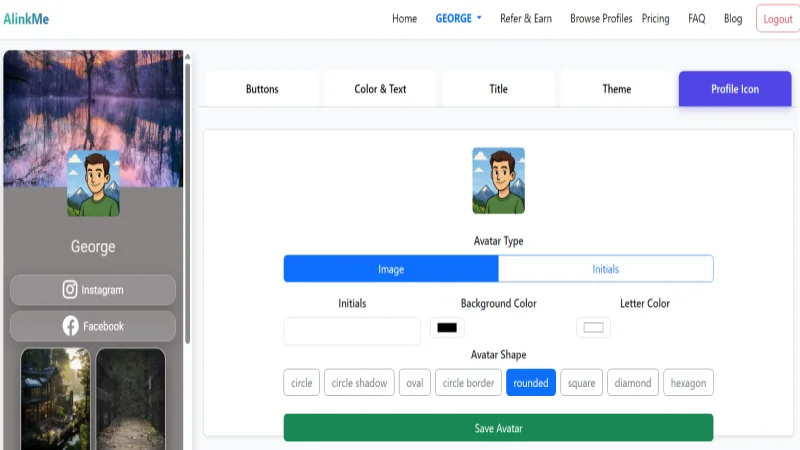
Task: Select diamond avatar shape
Action: (633, 383)
